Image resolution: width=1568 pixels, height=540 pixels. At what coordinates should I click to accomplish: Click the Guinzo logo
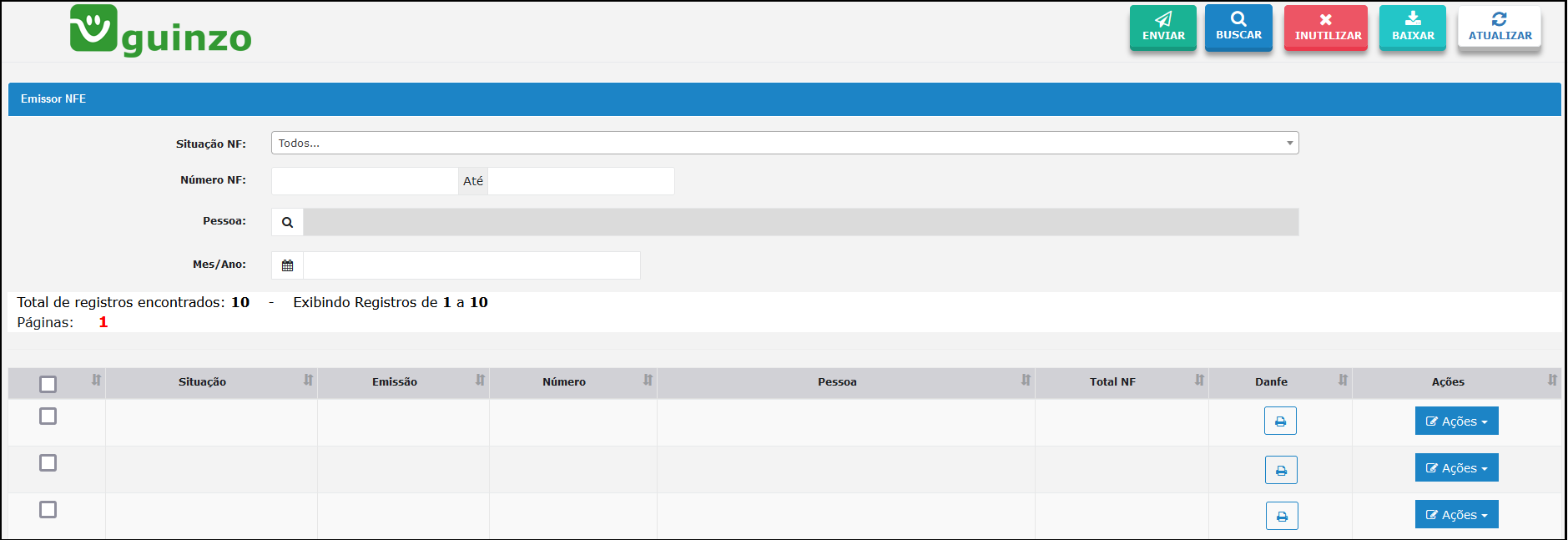pos(161,30)
